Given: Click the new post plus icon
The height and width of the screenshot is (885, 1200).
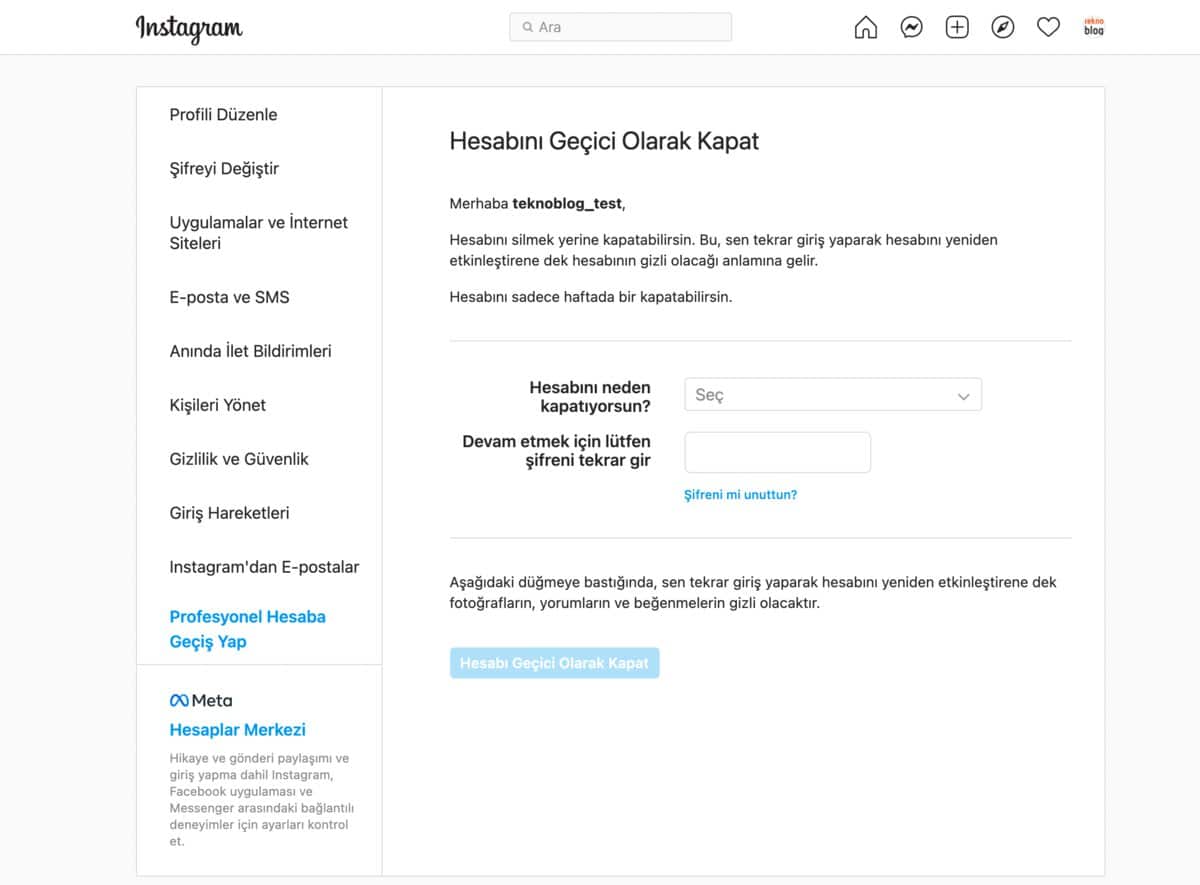Looking at the screenshot, I should (957, 28).
